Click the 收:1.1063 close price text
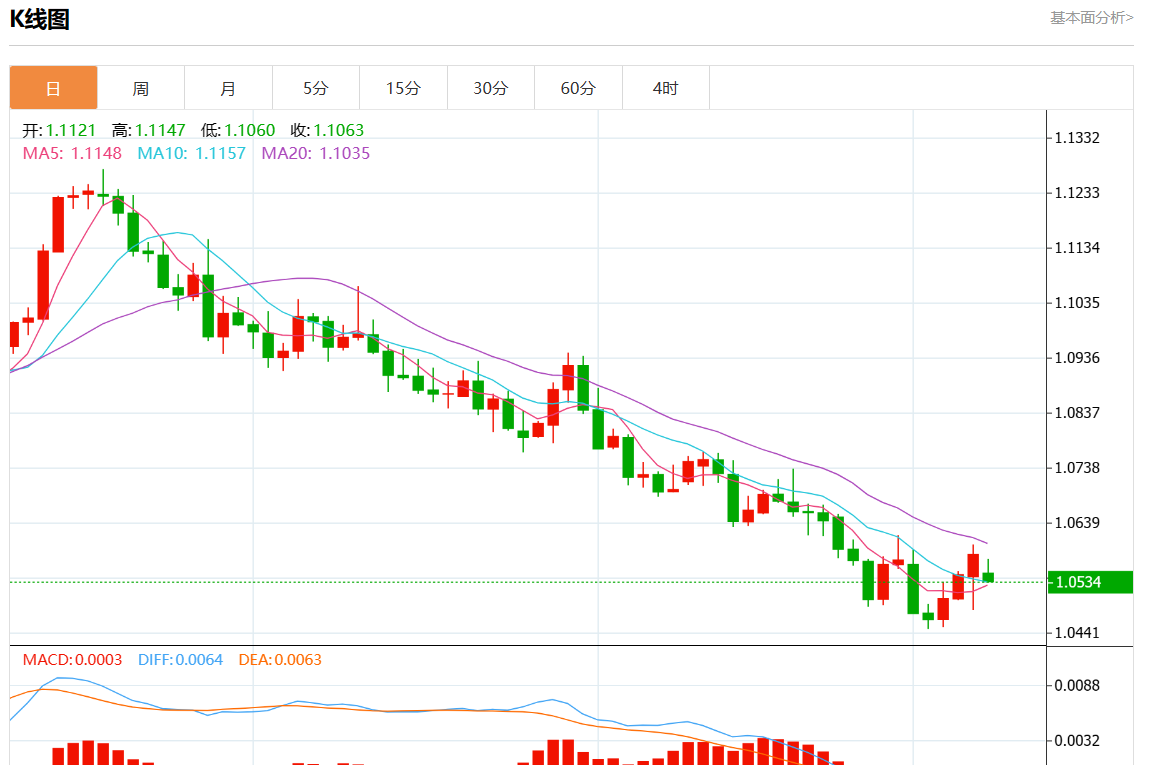Image resolution: width=1151 pixels, height=765 pixels. [327, 131]
